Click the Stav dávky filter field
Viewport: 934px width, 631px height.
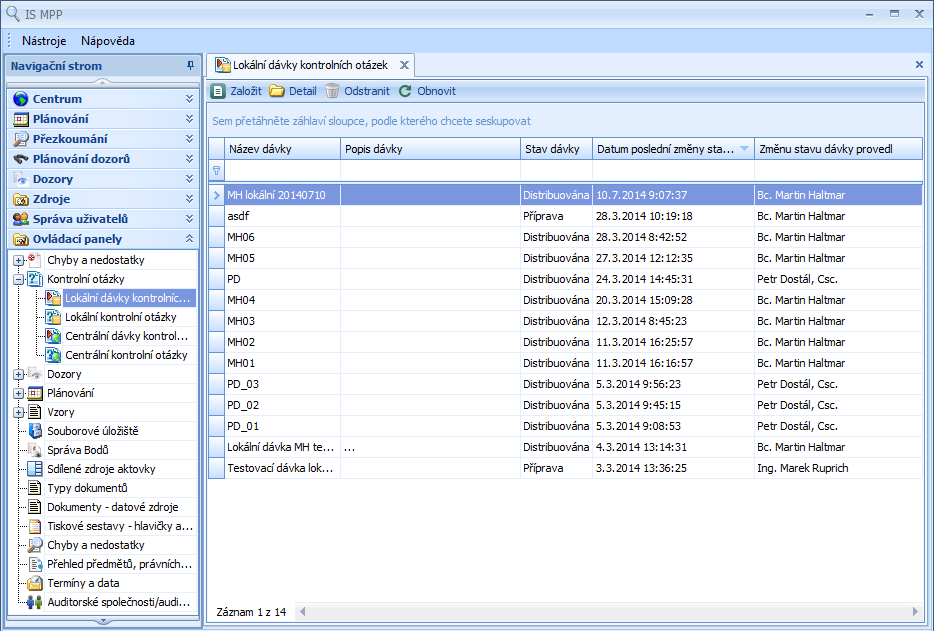(x=556, y=170)
